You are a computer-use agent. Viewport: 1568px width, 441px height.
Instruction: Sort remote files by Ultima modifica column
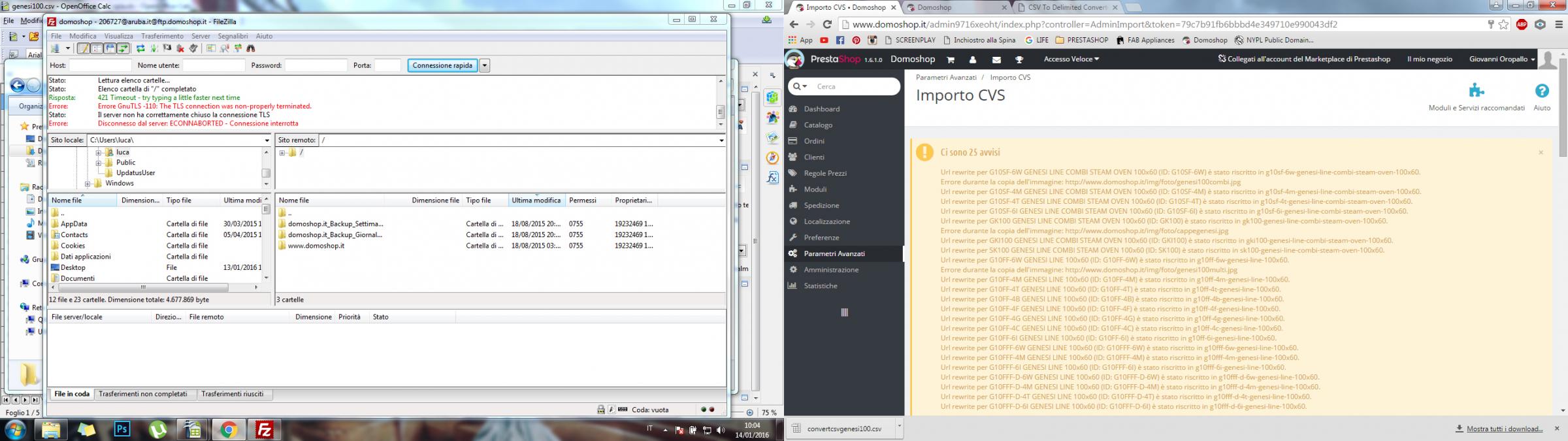click(x=536, y=201)
